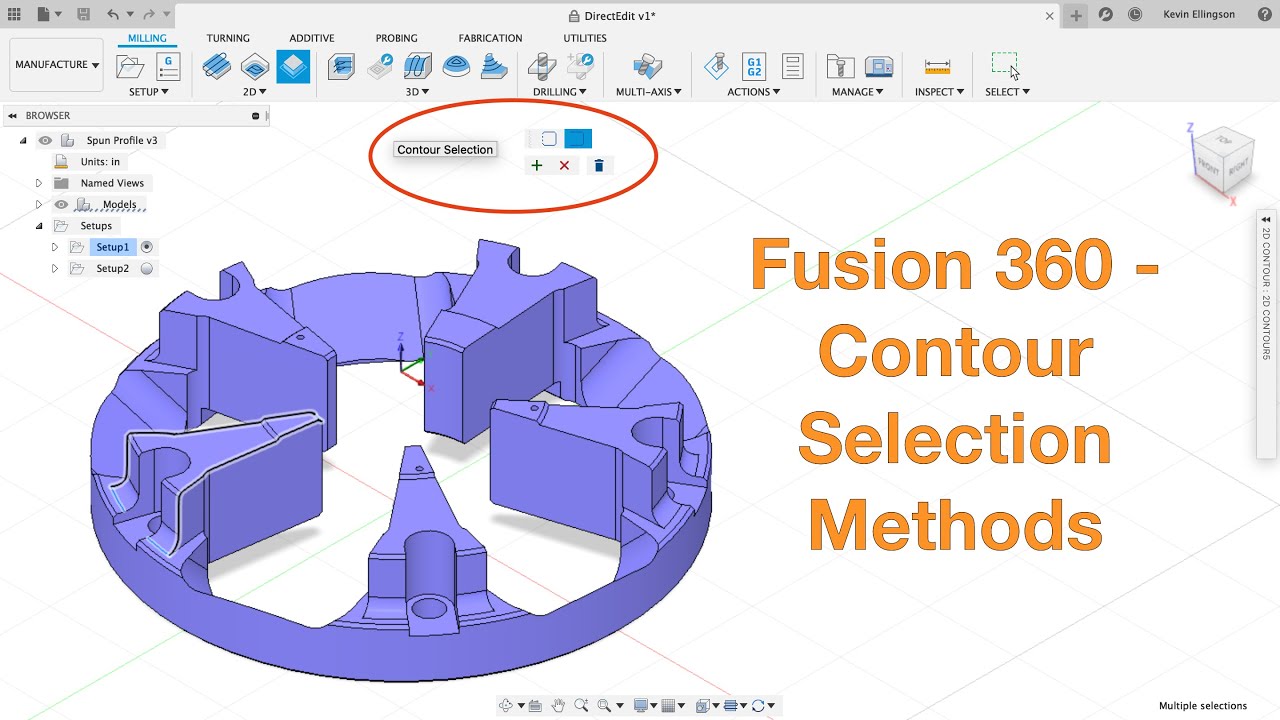This screenshot has width=1280, height=720.
Task: Expand the Setup1 tree node
Action: pos(55,247)
